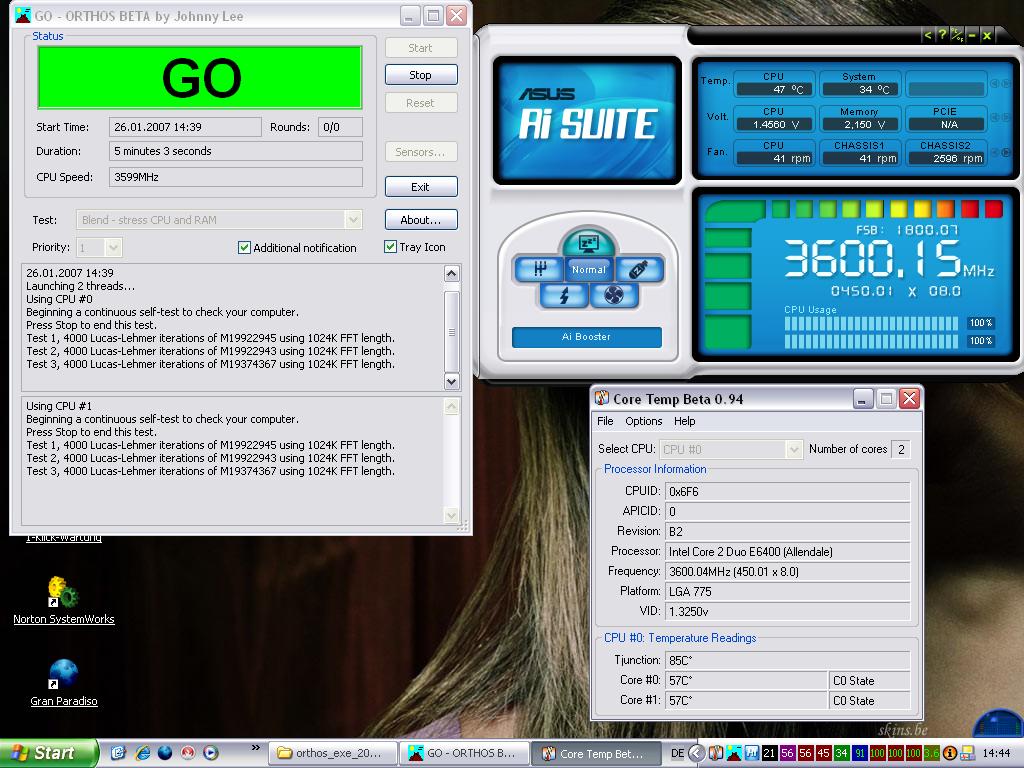The image size is (1024, 768).
Task: Click the AI Suite collapse arrow icon
Action: click(x=927, y=35)
